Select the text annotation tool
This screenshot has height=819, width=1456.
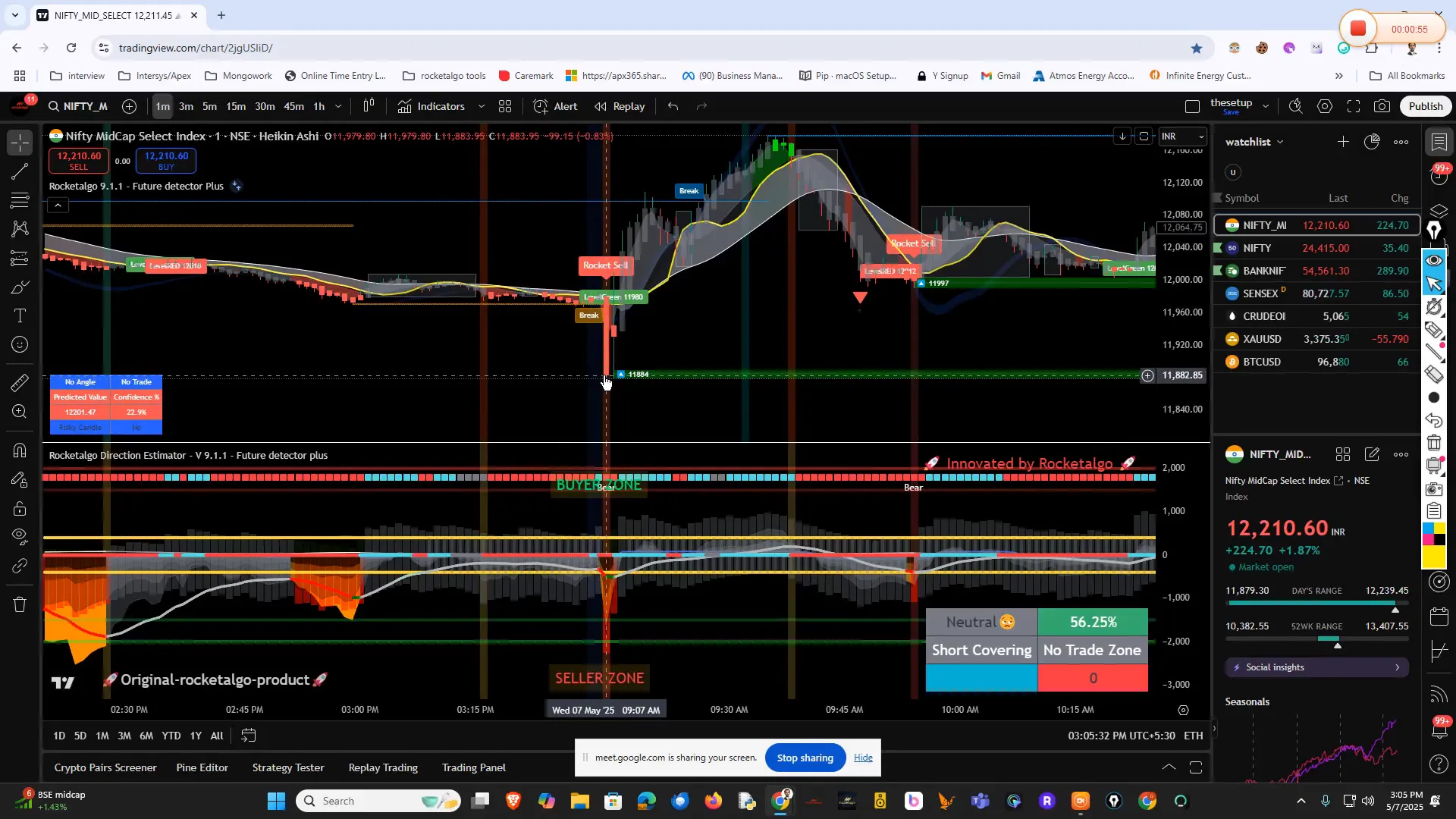click(20, 316)
